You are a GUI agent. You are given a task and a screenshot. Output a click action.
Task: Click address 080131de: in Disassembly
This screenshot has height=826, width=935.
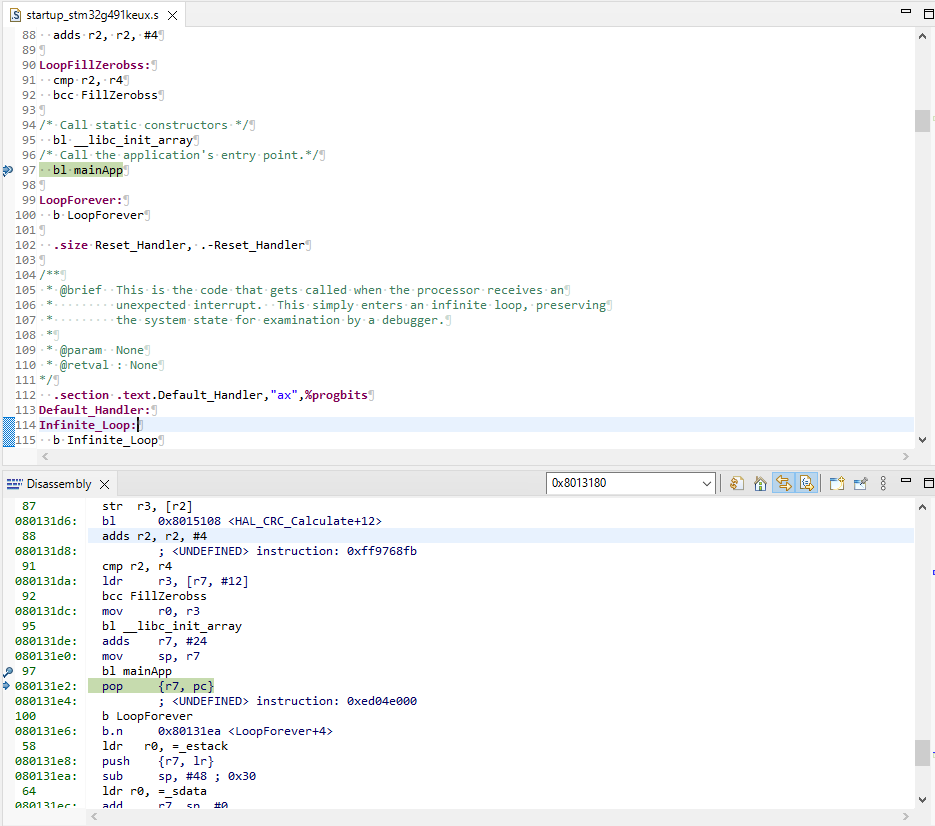click(46, 641)
